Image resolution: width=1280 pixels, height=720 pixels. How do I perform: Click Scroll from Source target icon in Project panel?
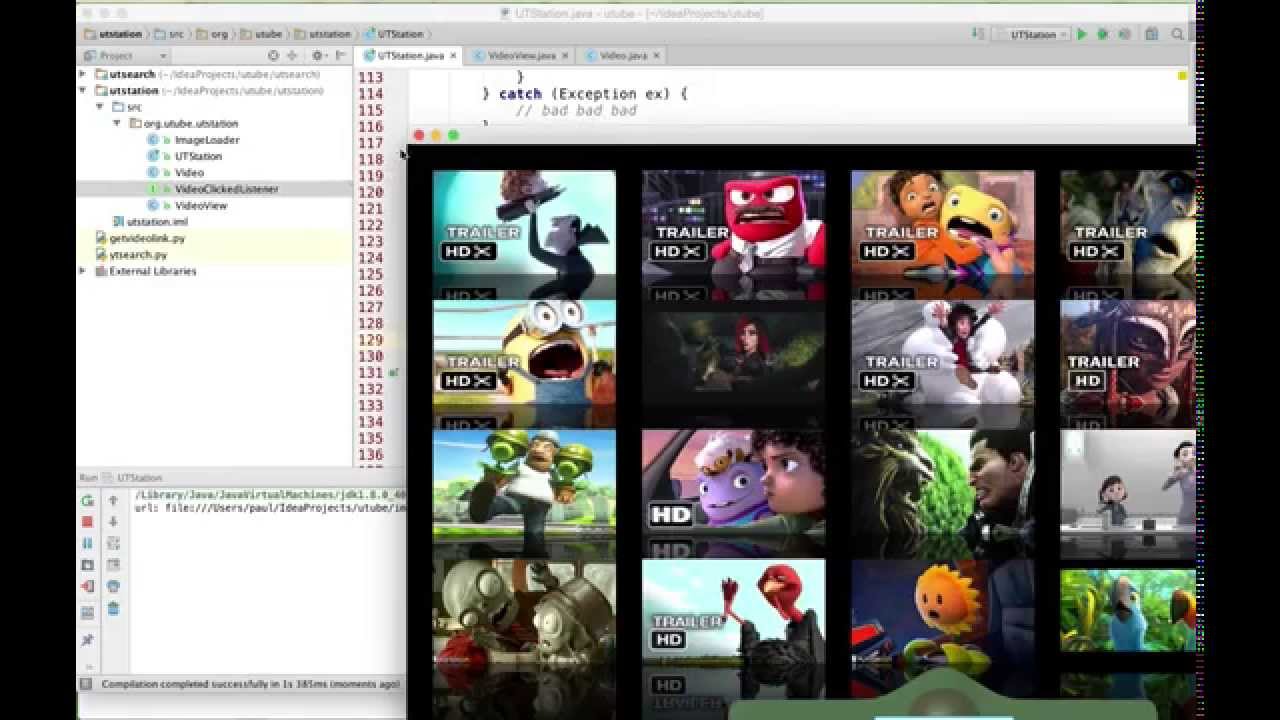[273, 56]
